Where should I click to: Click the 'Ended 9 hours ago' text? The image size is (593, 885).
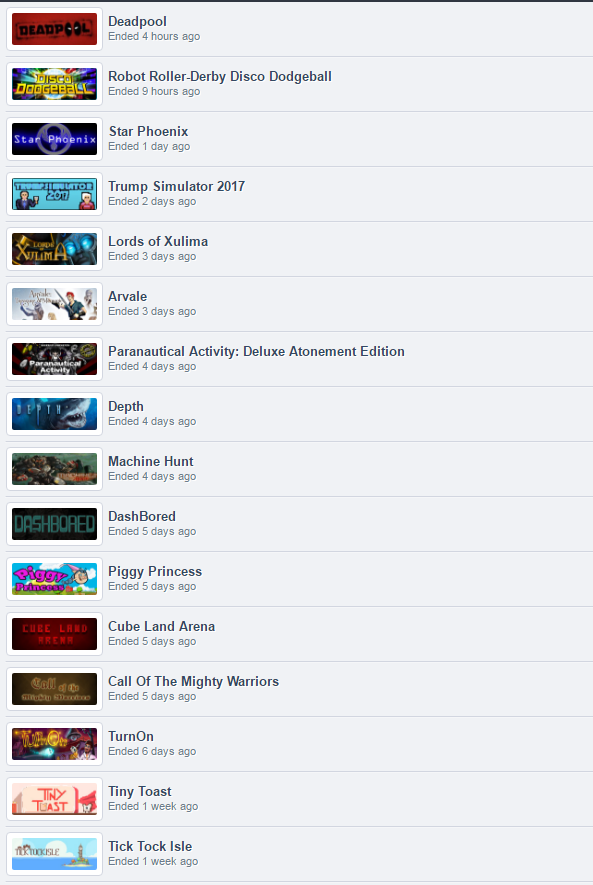pyautogui.click(x=154, y=91)
